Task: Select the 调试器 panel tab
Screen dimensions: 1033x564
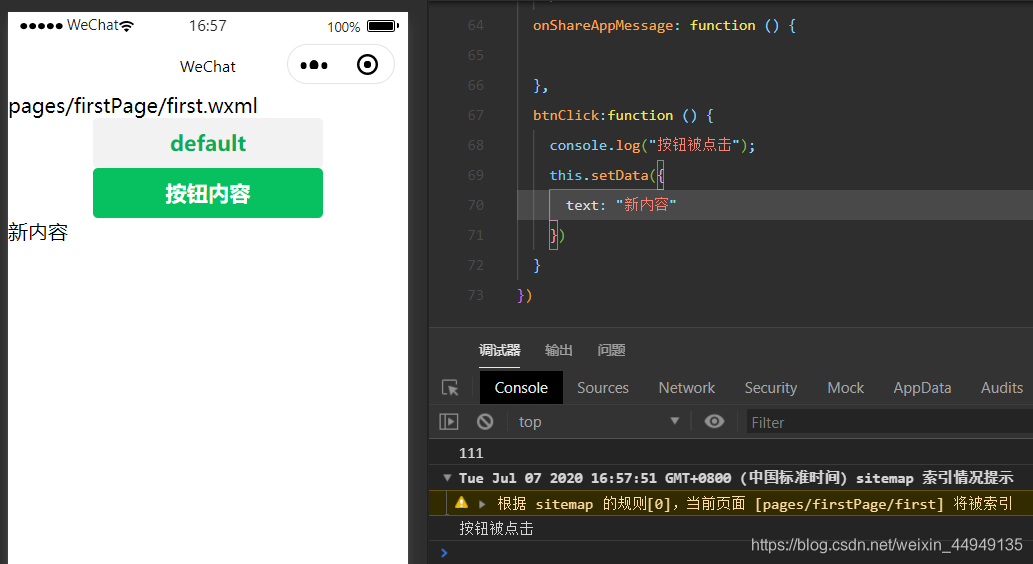Action: point(499,350)
